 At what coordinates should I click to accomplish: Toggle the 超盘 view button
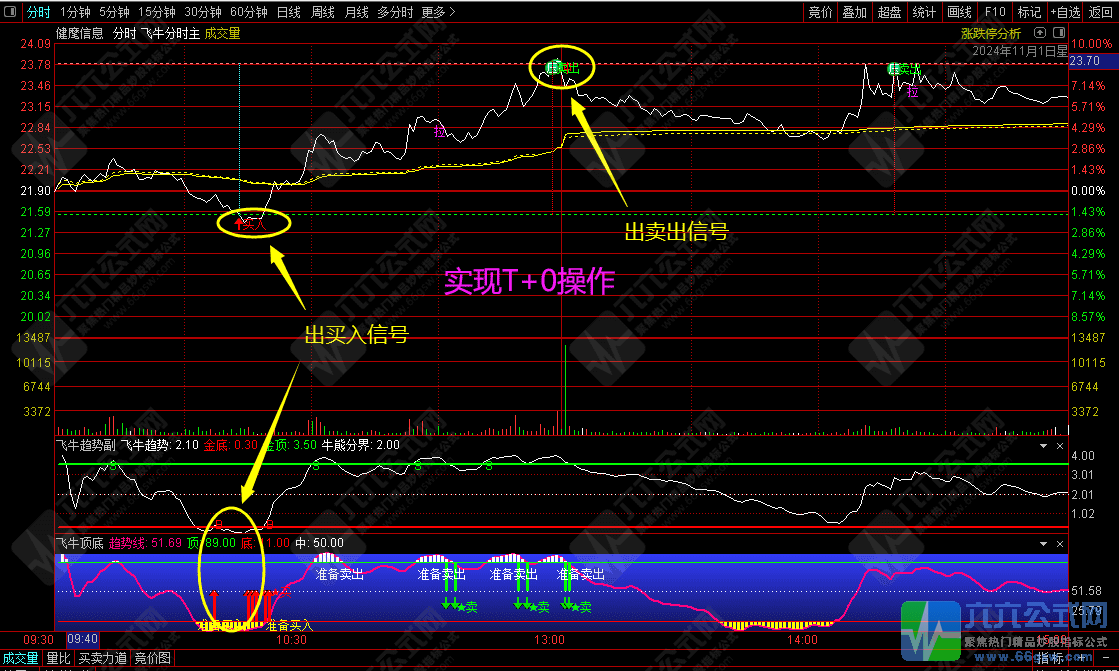coord(889,12)
